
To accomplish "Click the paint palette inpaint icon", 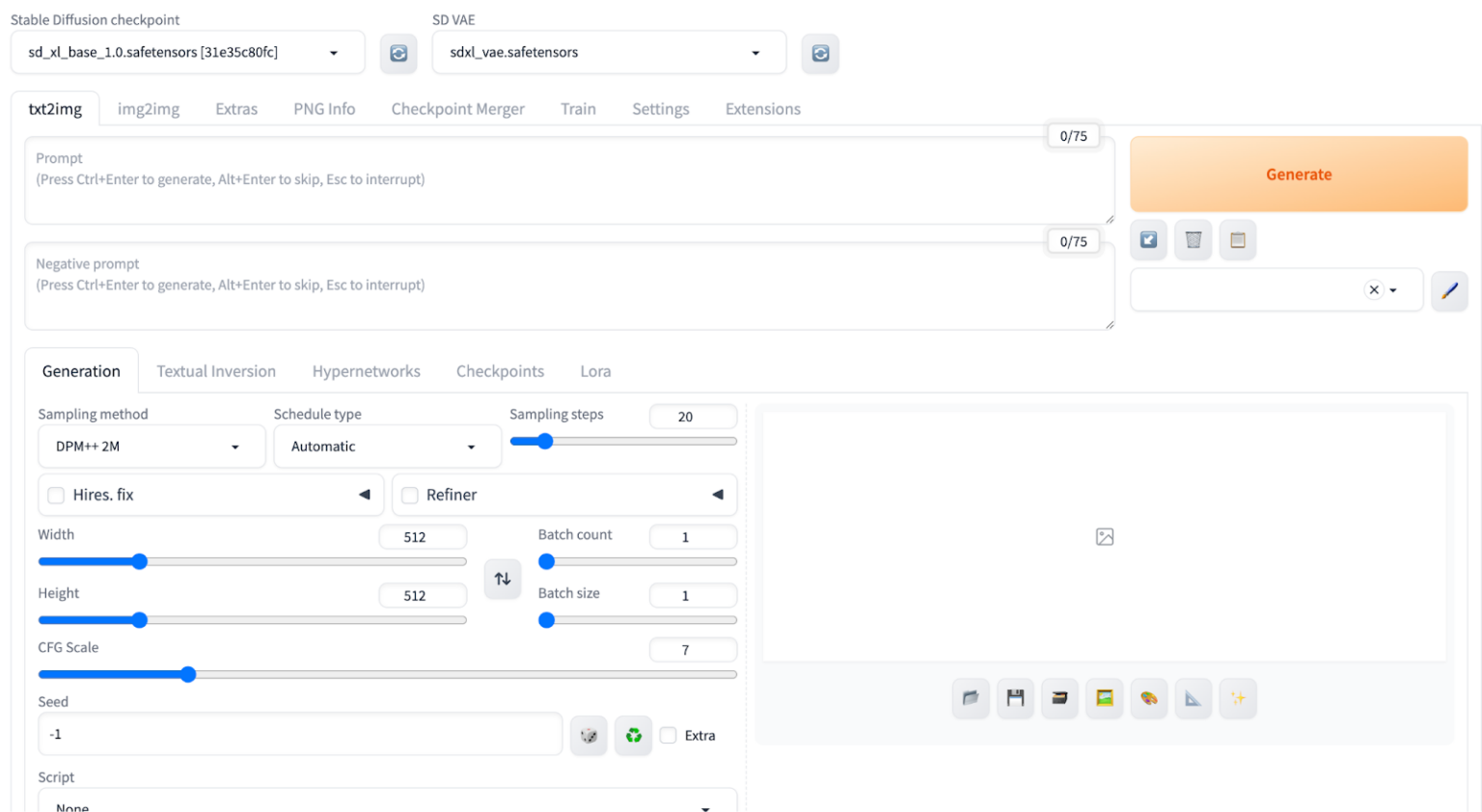I will (1148, 698).
